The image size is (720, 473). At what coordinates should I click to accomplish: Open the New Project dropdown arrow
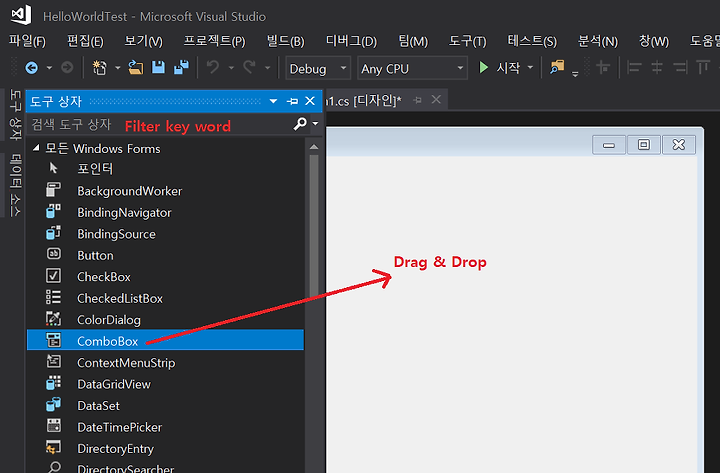pos(118,68)
